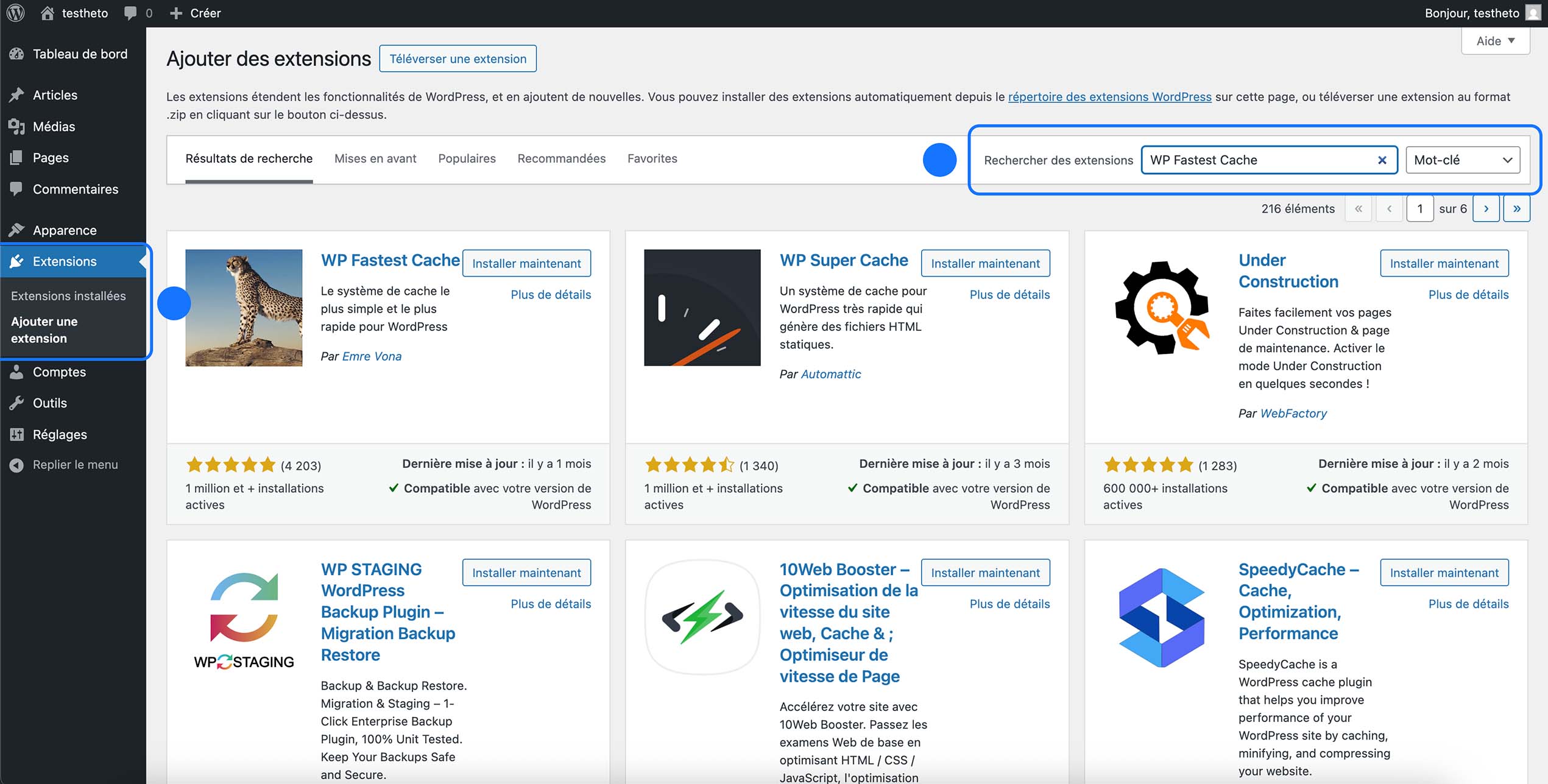Click Téléverser une extension

pos(458,58)
